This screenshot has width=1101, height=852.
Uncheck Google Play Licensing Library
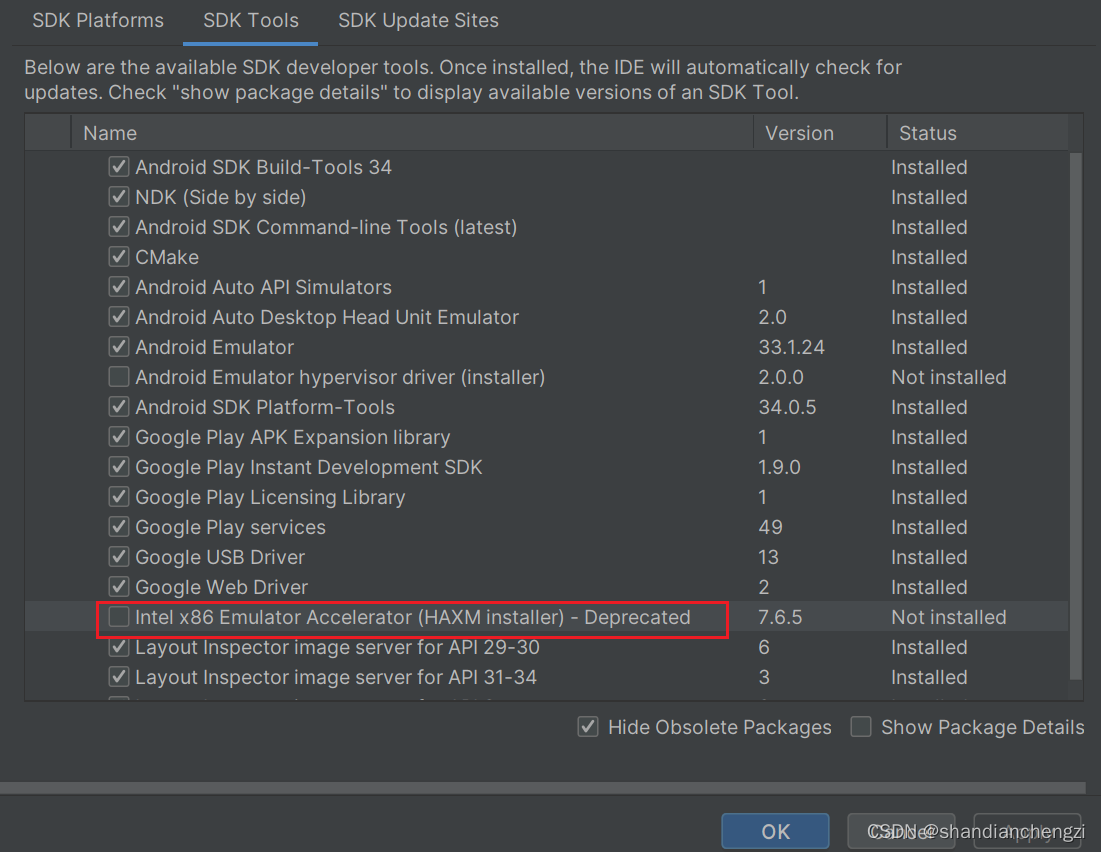pyautogui.click(x=119, y=497)
